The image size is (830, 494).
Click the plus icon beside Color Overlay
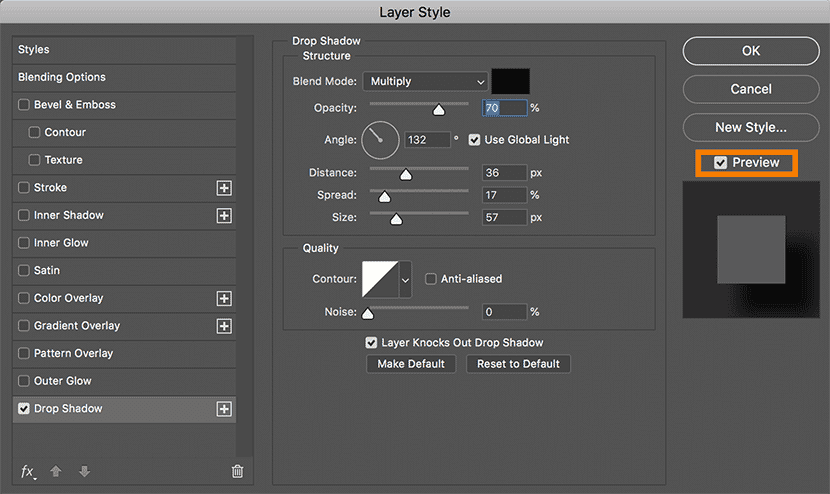[224, 298]
